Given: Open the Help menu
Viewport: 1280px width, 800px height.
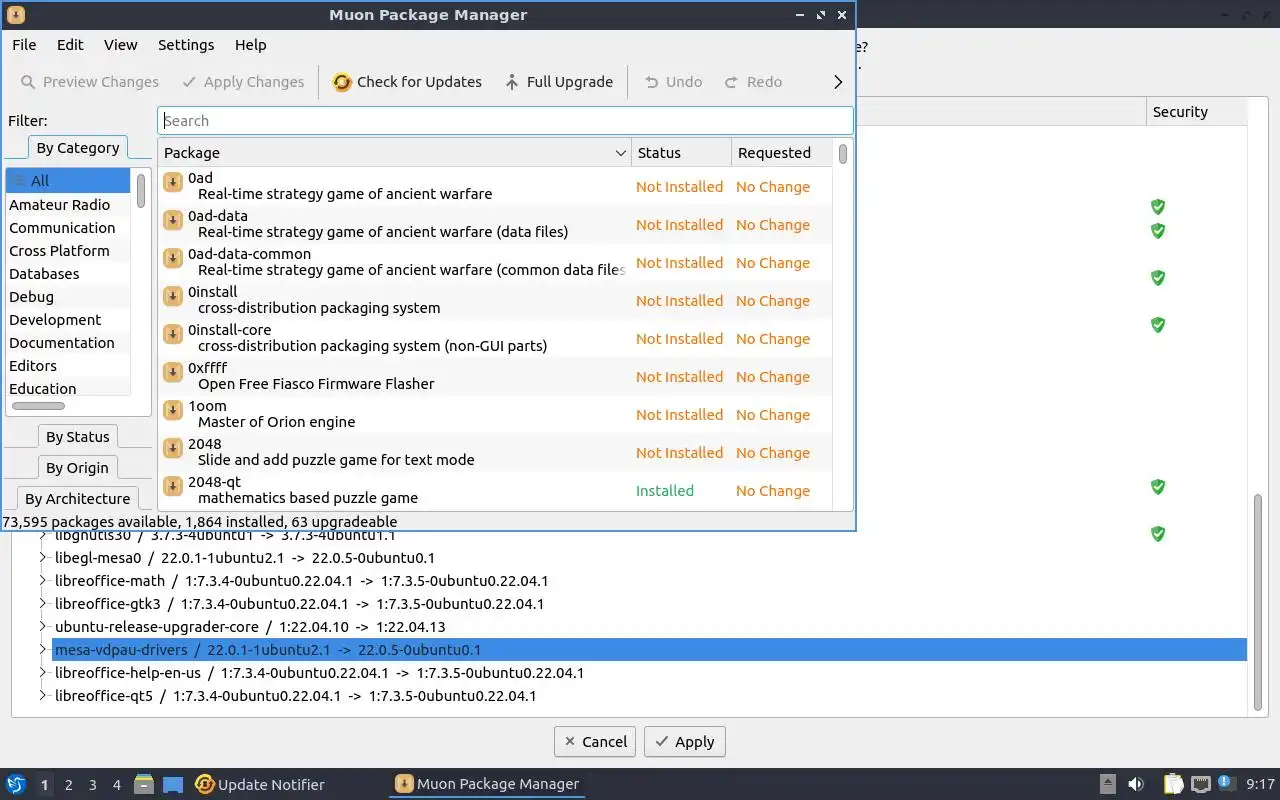Looking at the screenshot, I should [x=250, y=45].
